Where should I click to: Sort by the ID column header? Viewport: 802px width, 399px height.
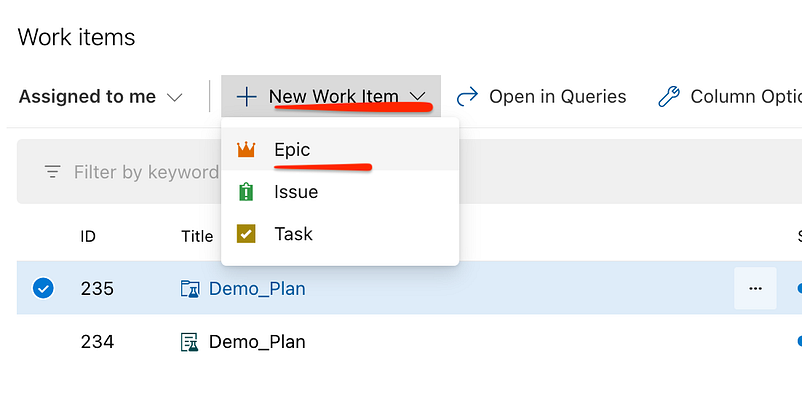tap(88, 236)
